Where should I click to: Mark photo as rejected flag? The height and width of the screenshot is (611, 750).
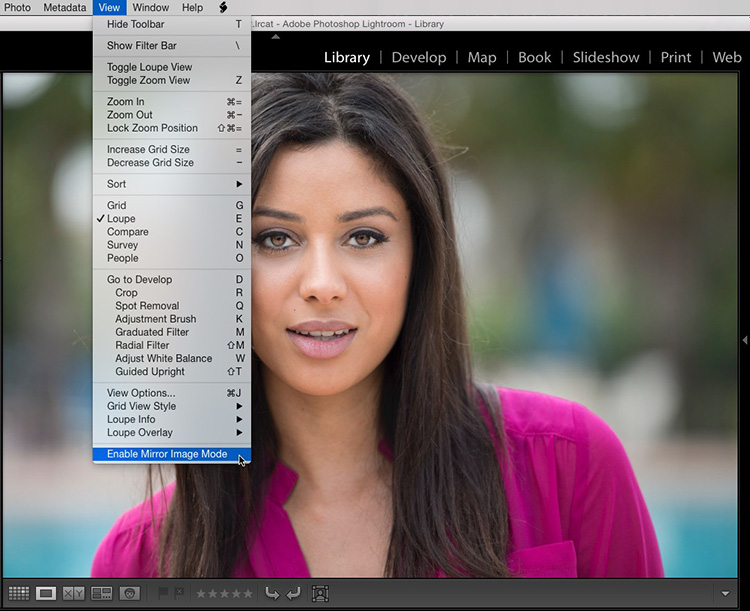pyautogui.click(x=179, y=593)
